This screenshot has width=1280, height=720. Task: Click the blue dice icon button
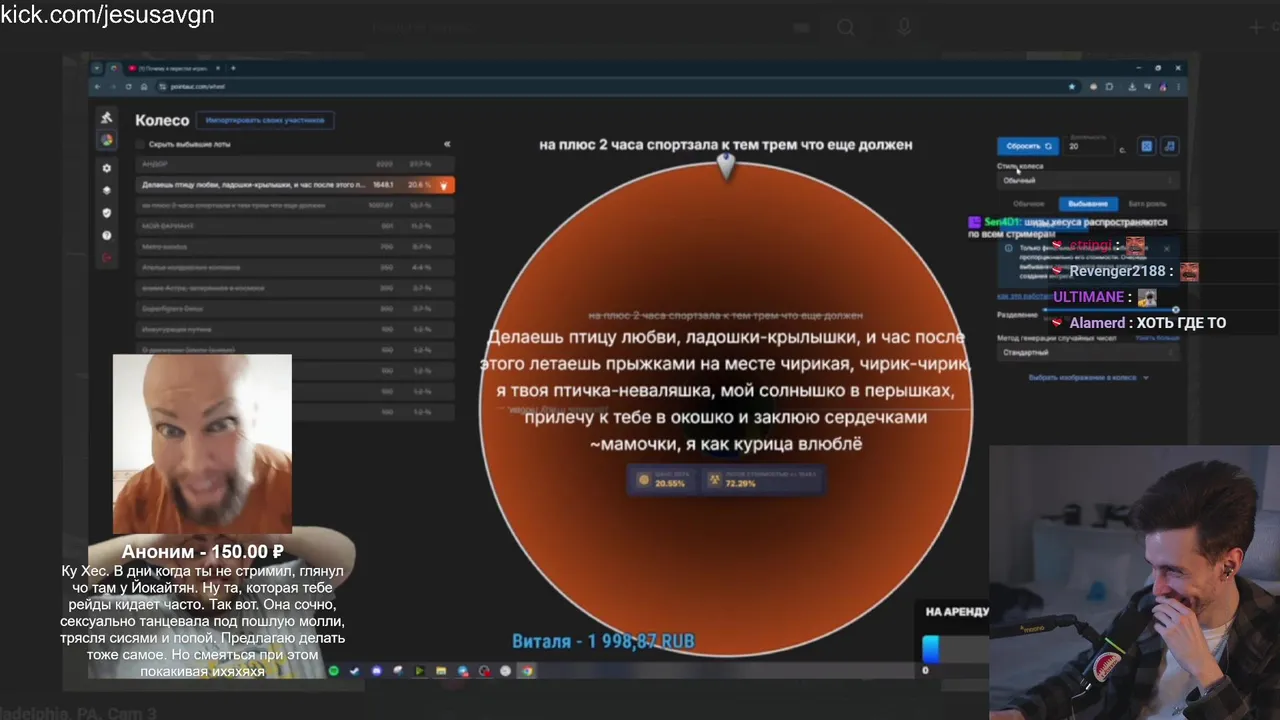pyautogui.click(x=1146, y=146)
